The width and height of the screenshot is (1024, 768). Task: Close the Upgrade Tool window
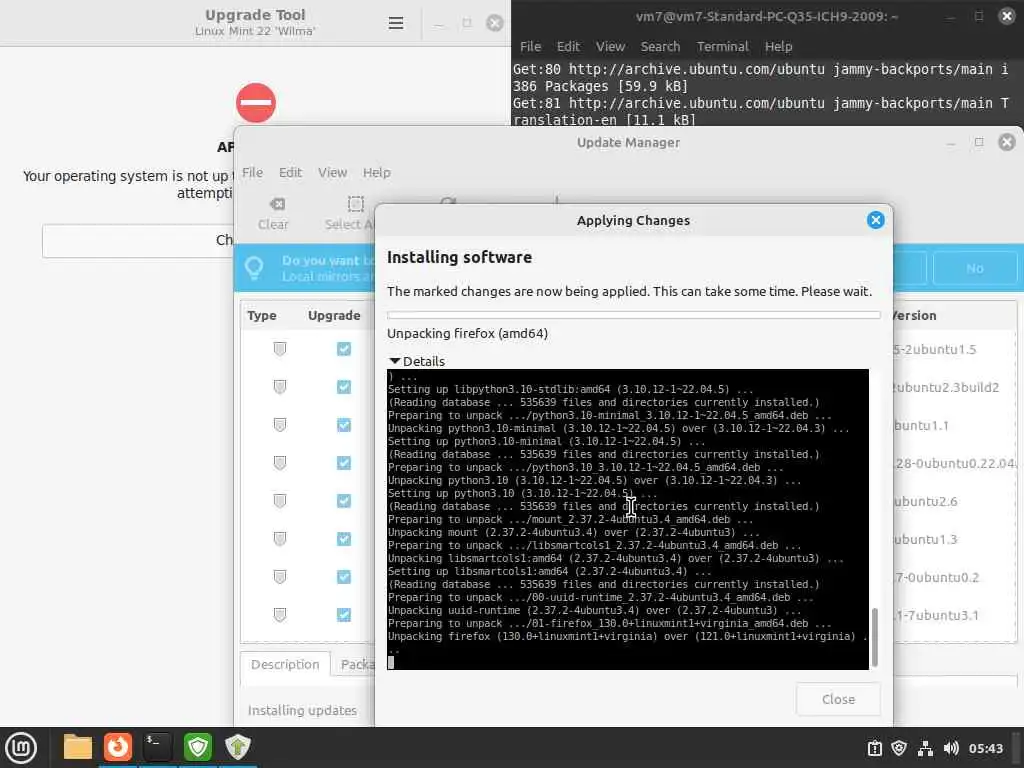click(x=495, y=24)
